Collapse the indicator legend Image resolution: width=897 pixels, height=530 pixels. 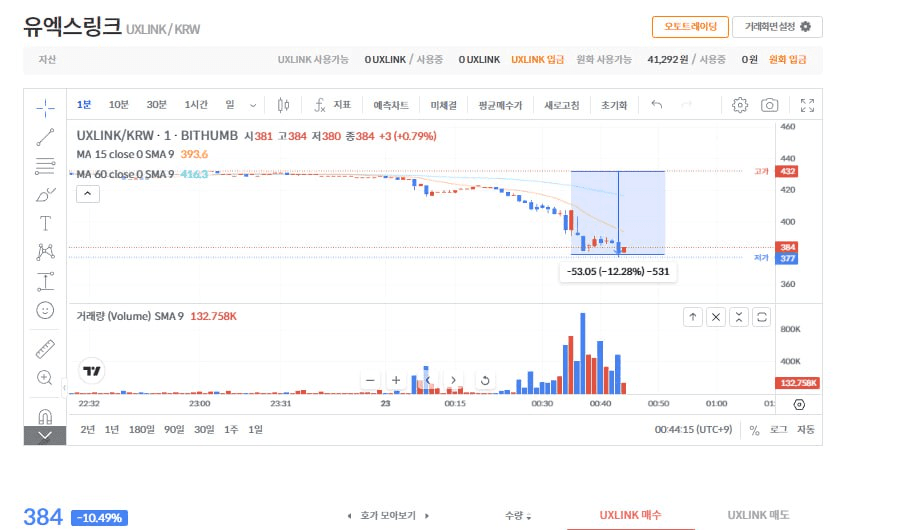point(88,194)
